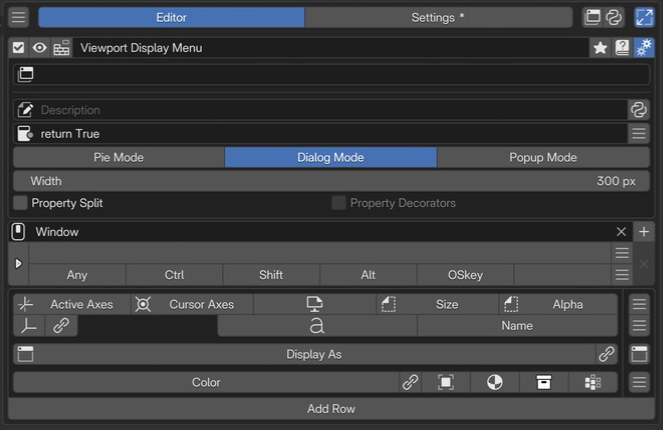663x430 pixels.
Task: Click the monitor display icon button
Action: point(315,304)
